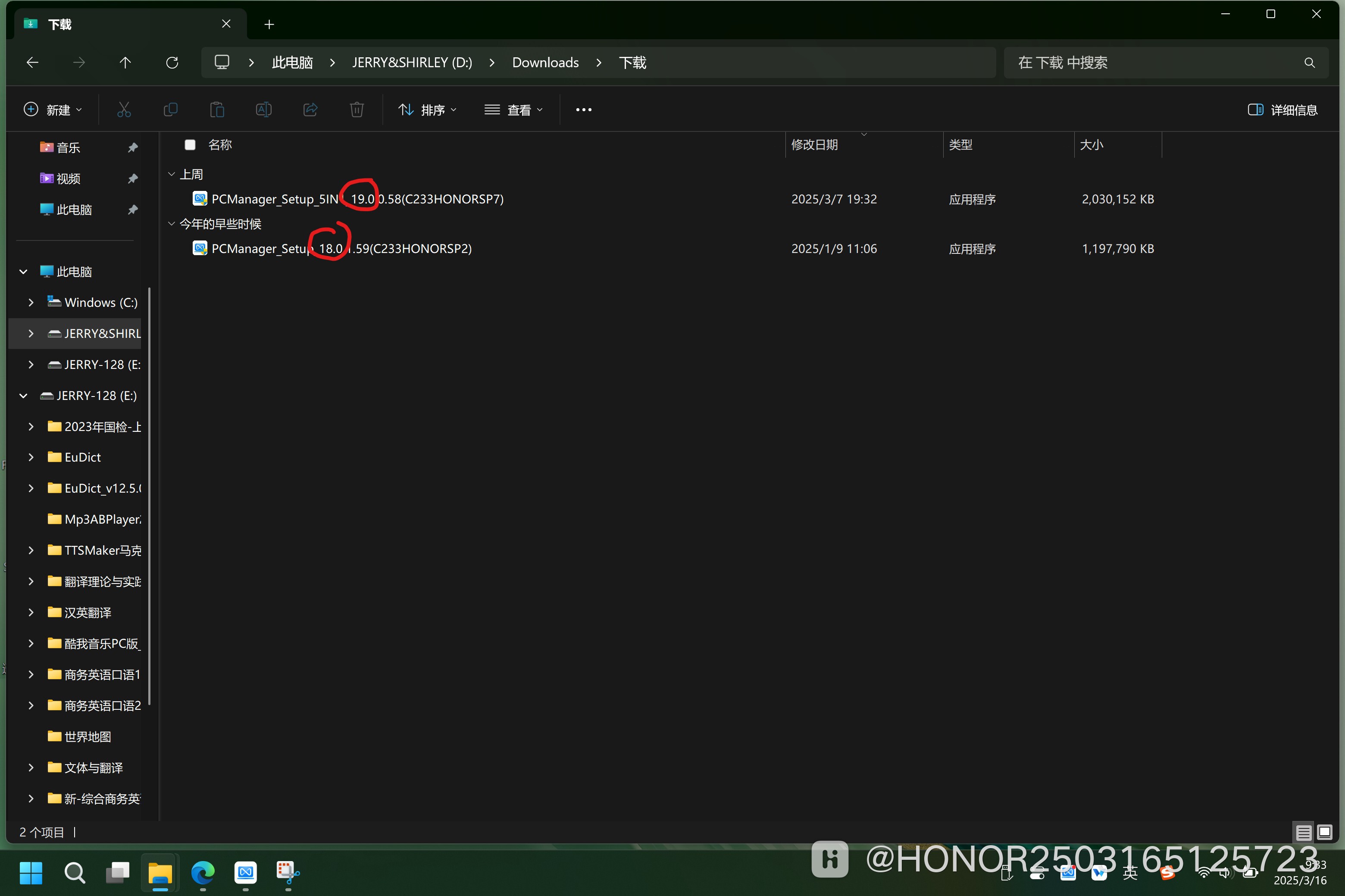Click the Delete trash can icon

tap(357, 109)
